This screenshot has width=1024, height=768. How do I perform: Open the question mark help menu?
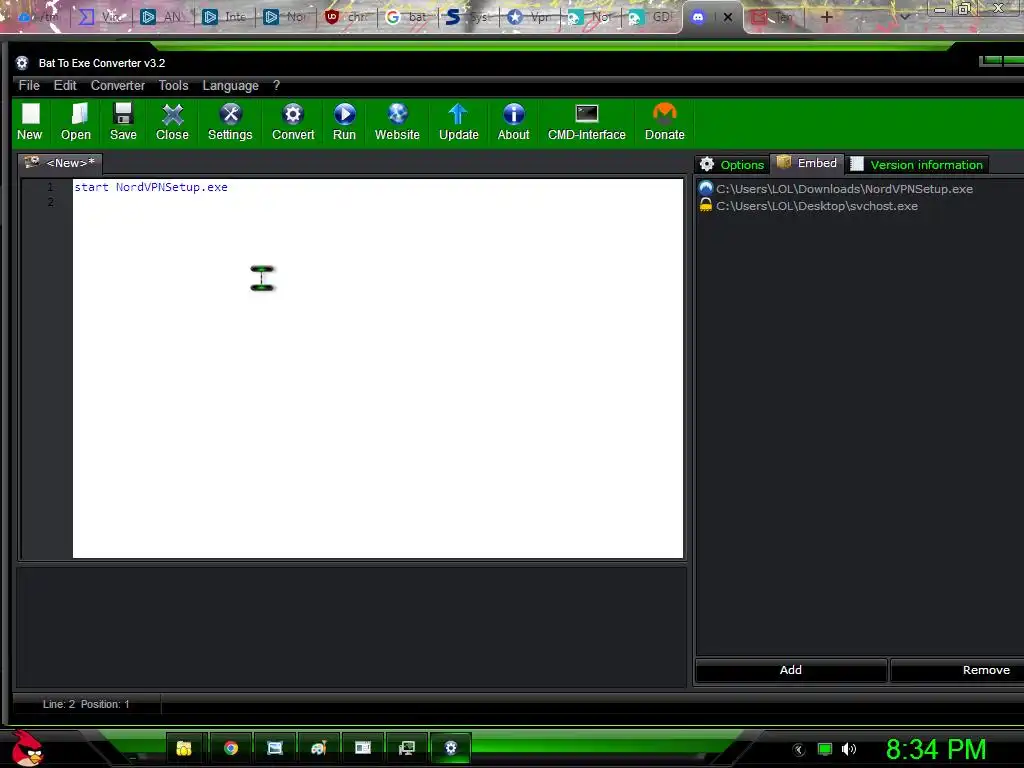276,86
